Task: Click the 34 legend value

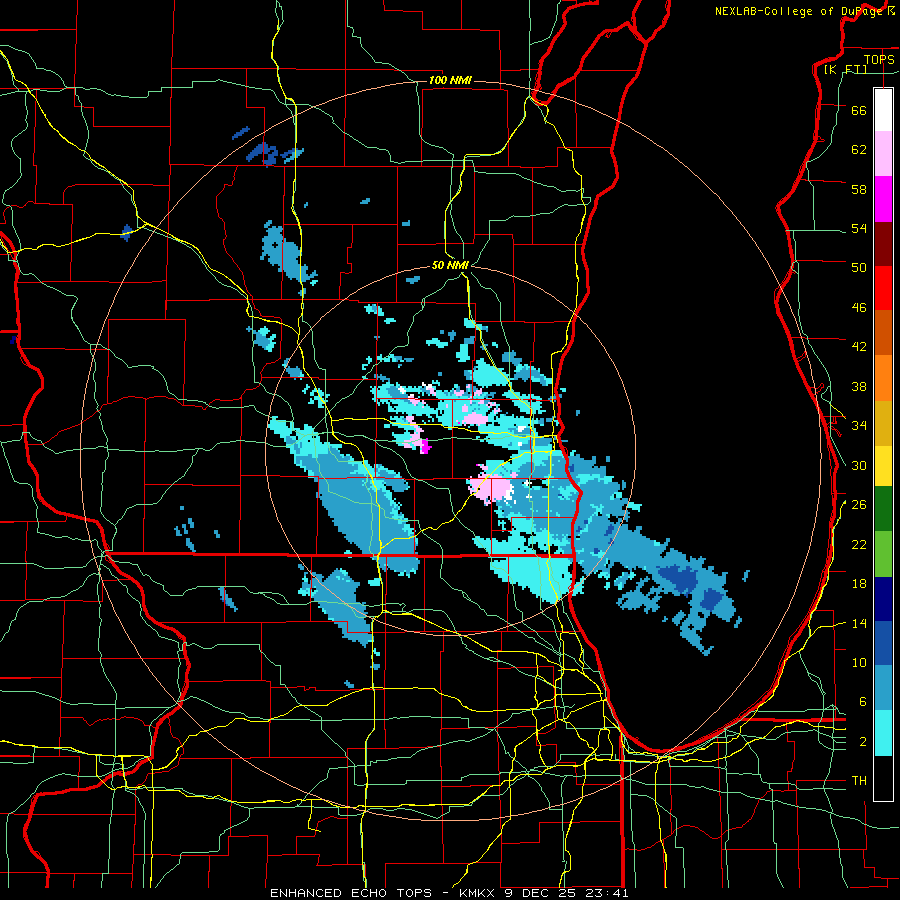Action: tap(859, 426)
